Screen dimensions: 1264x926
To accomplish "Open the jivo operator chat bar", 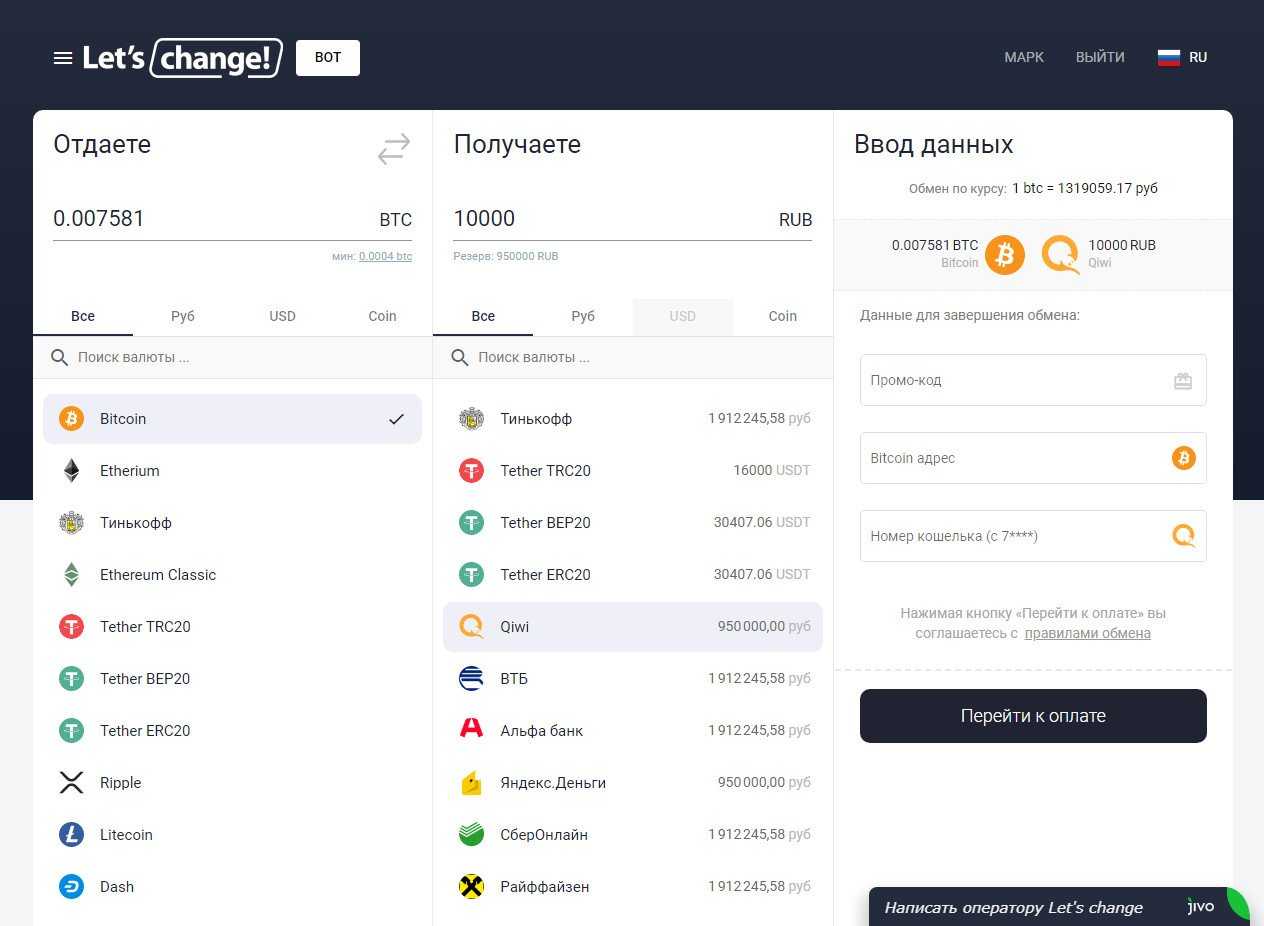I will [1059, 907].
